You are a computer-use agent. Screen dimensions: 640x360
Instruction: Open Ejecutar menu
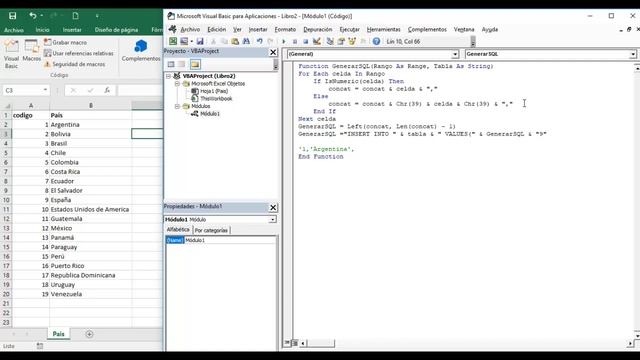click(350, 29)
